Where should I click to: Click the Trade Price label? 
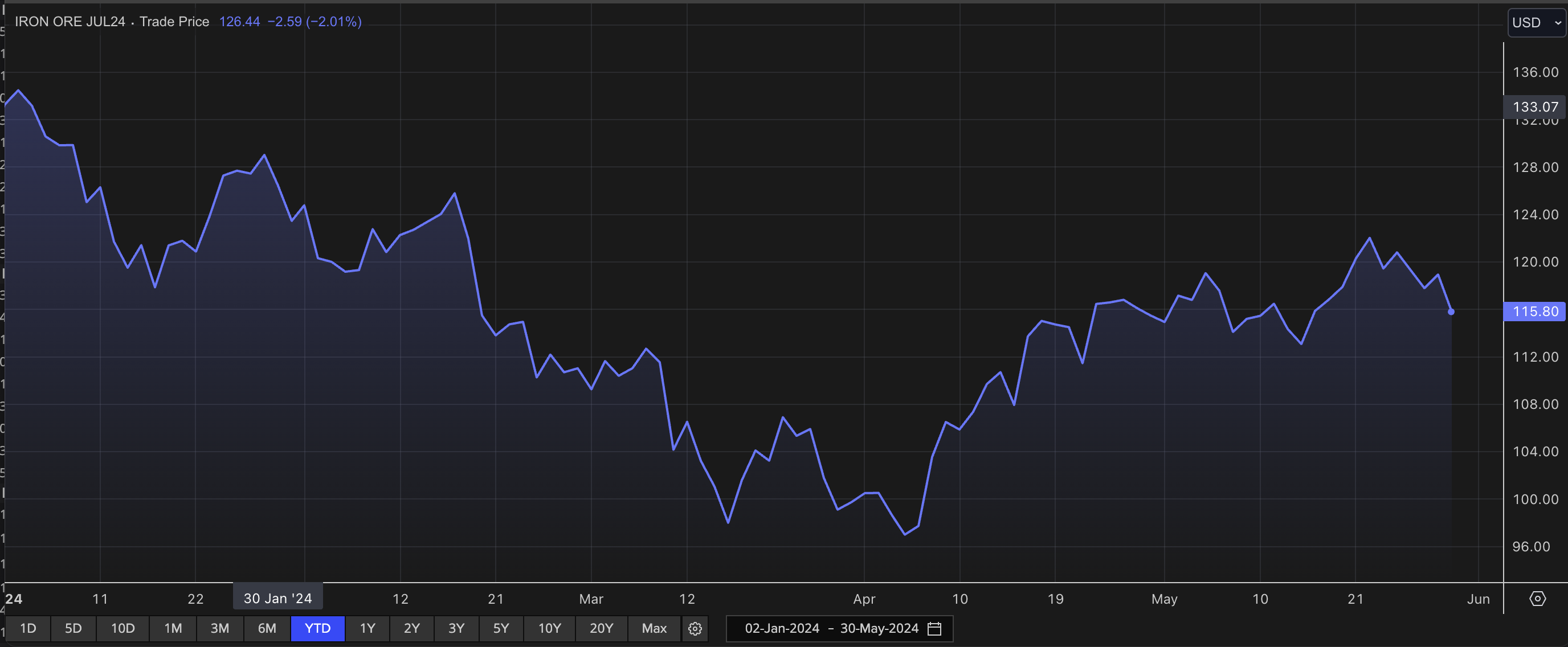tap(174, 22)
